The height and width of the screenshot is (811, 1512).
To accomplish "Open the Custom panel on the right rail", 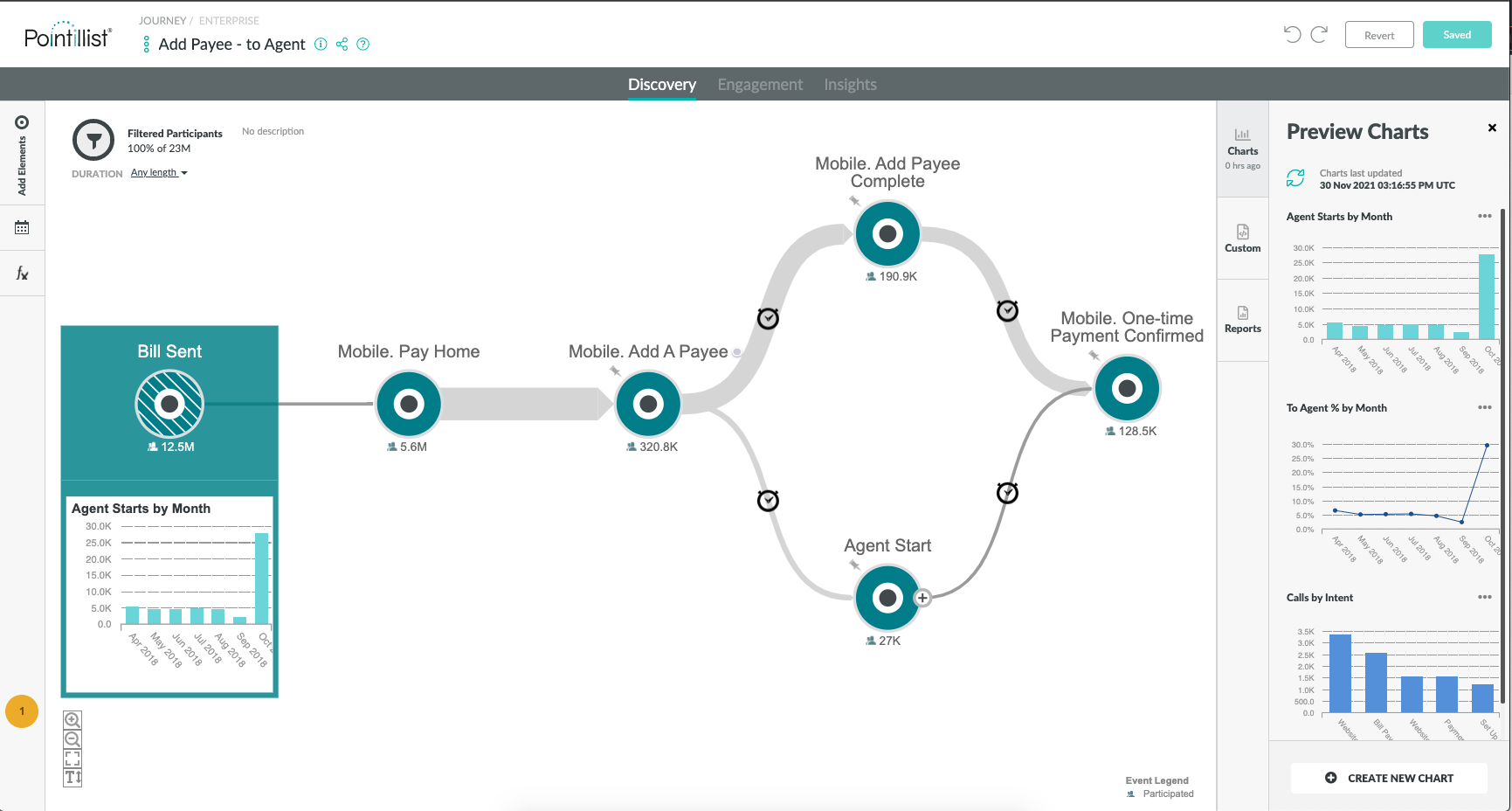I will coord(1242,236).
